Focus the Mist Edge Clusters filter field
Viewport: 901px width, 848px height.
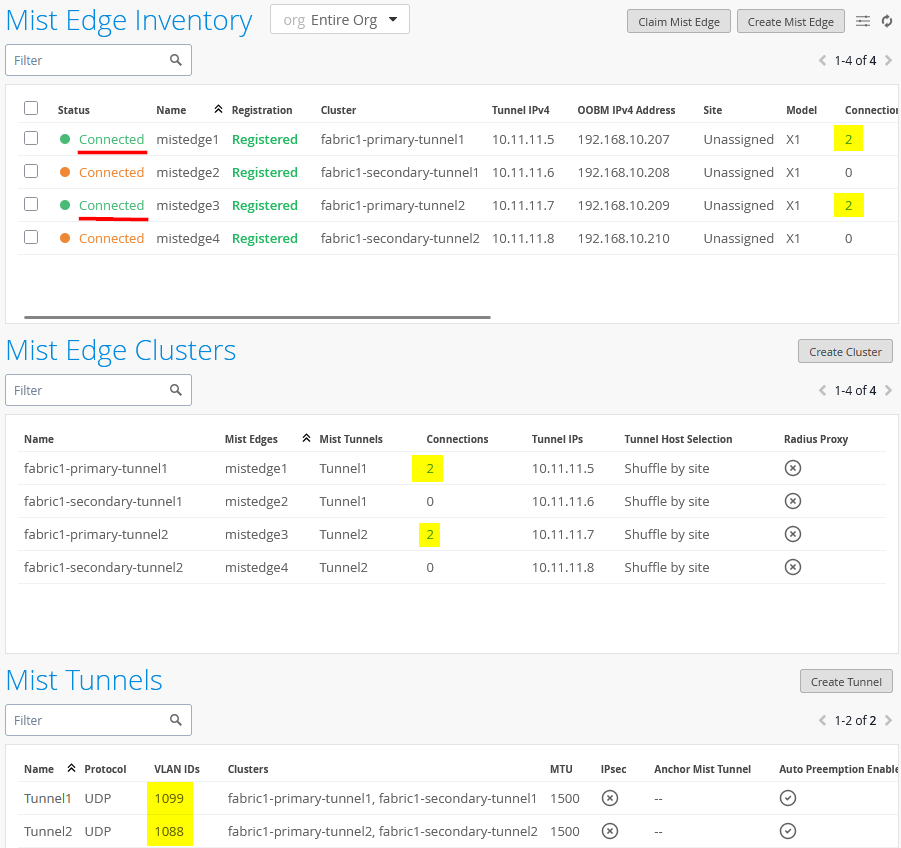pos(98,391)
